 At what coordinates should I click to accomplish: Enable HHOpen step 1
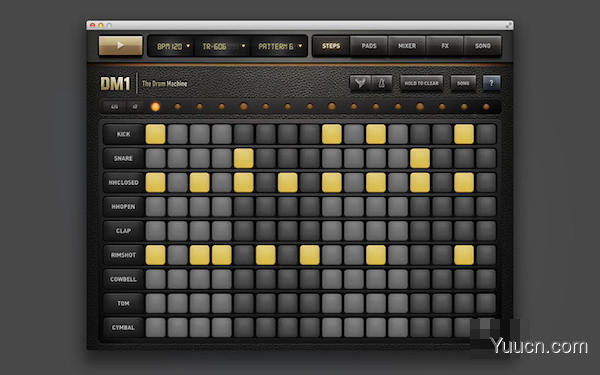(155, 207)
